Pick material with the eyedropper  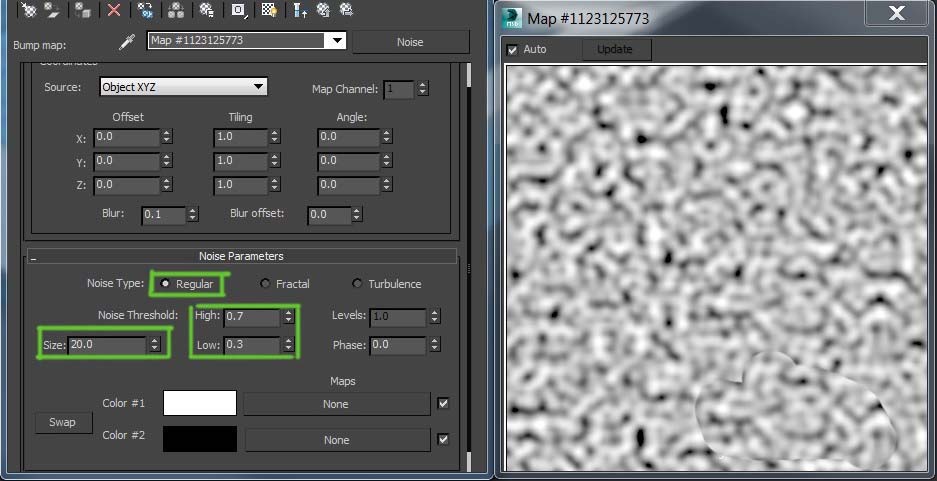coord(127,42)
